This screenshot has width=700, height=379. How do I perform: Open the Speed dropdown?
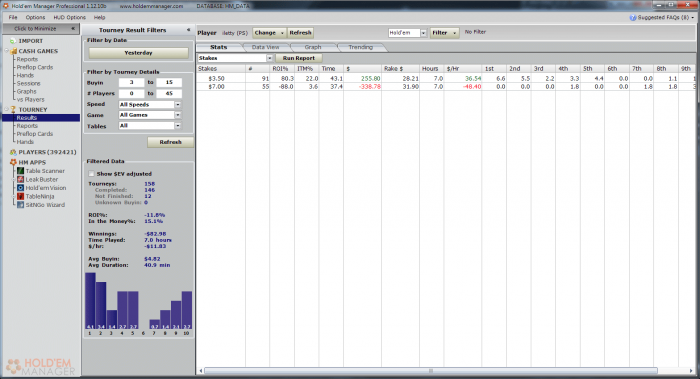pos(178,104)
